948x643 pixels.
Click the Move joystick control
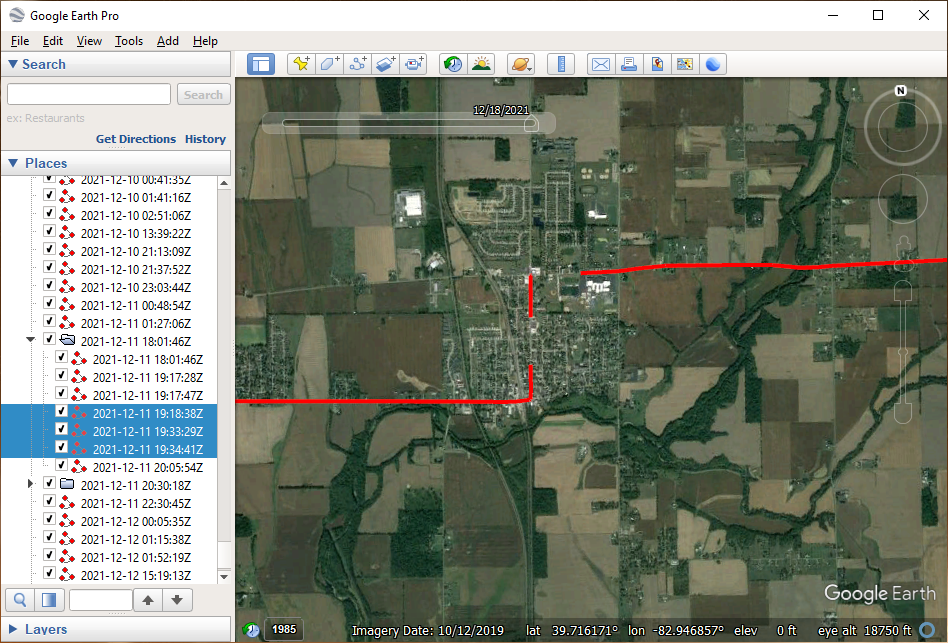click(903, 199)
